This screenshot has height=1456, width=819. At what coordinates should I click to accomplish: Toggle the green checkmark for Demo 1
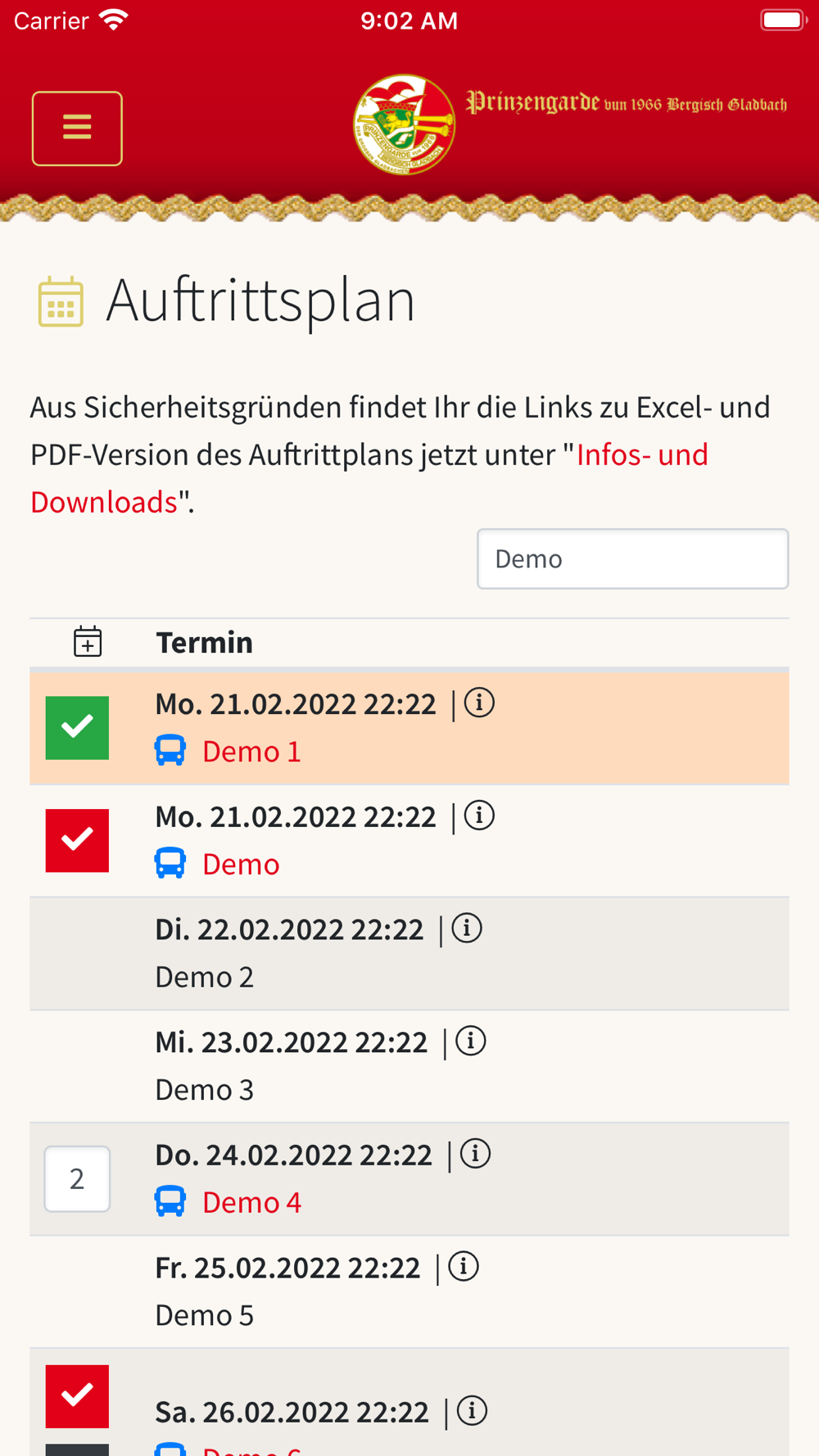tap(77, 728)
